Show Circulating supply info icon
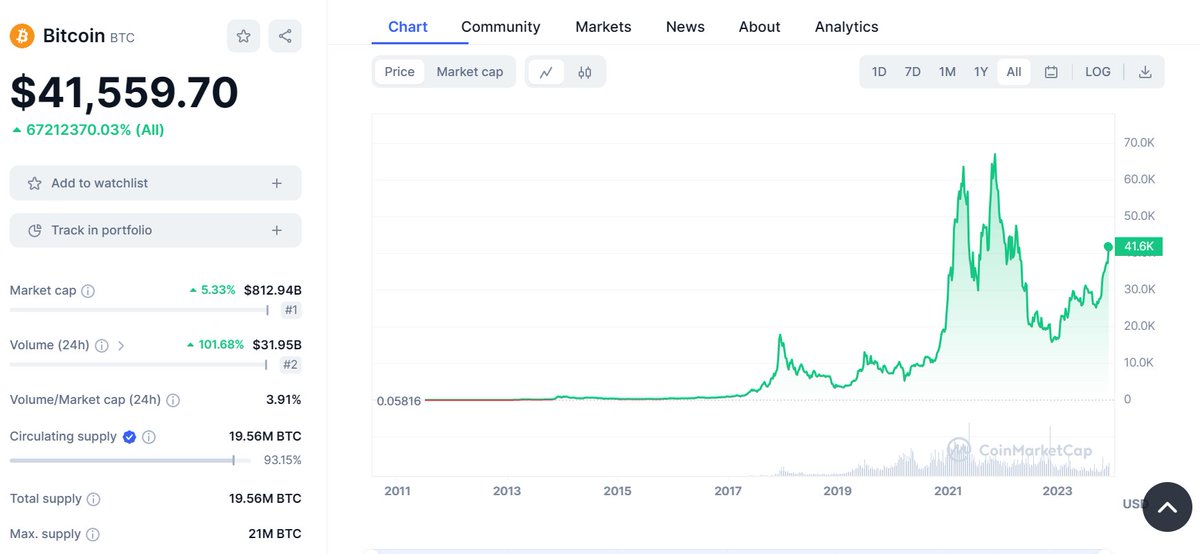The height and width of the screenshot is (554, 1200). (x=149, y=437)
